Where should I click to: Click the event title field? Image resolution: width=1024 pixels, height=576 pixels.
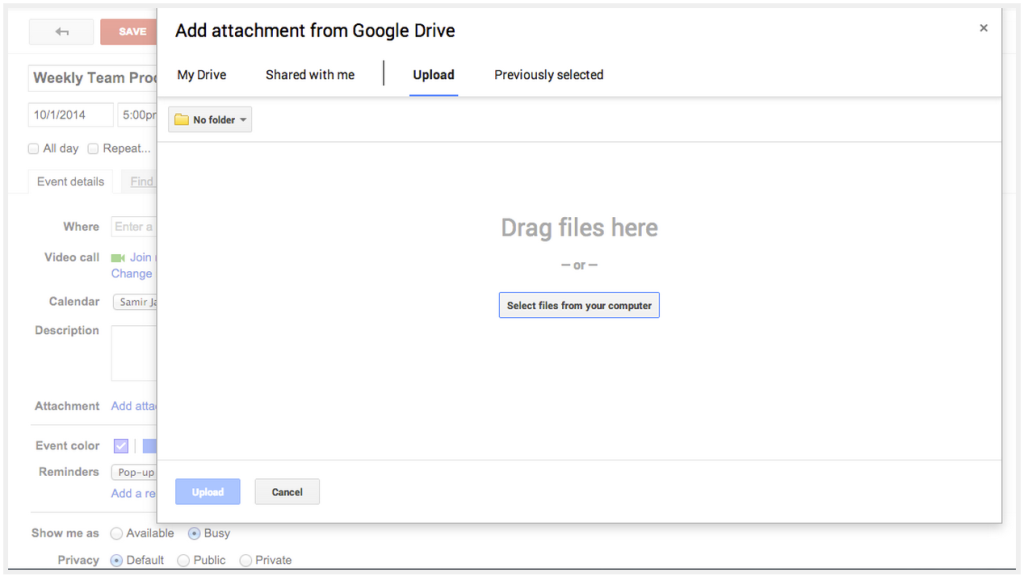(x=93, y=78)
